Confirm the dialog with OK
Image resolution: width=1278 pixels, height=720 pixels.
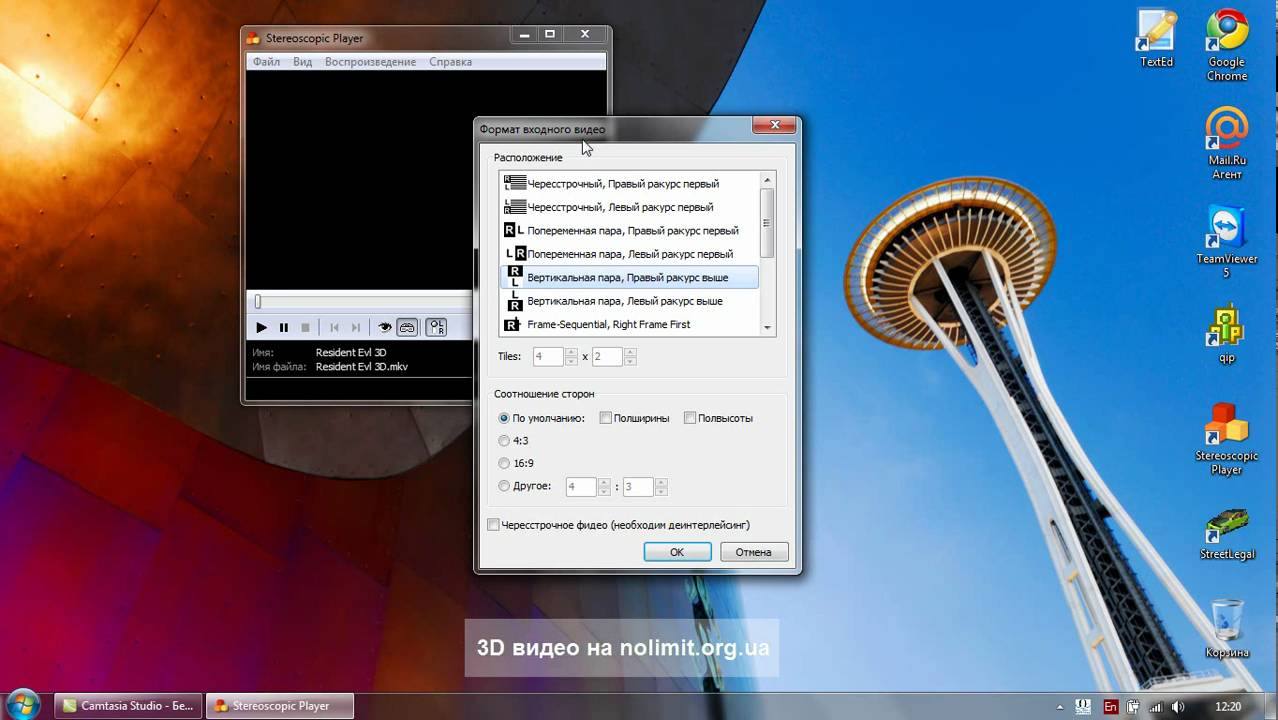pyautogui.click(x=677, y=552)
